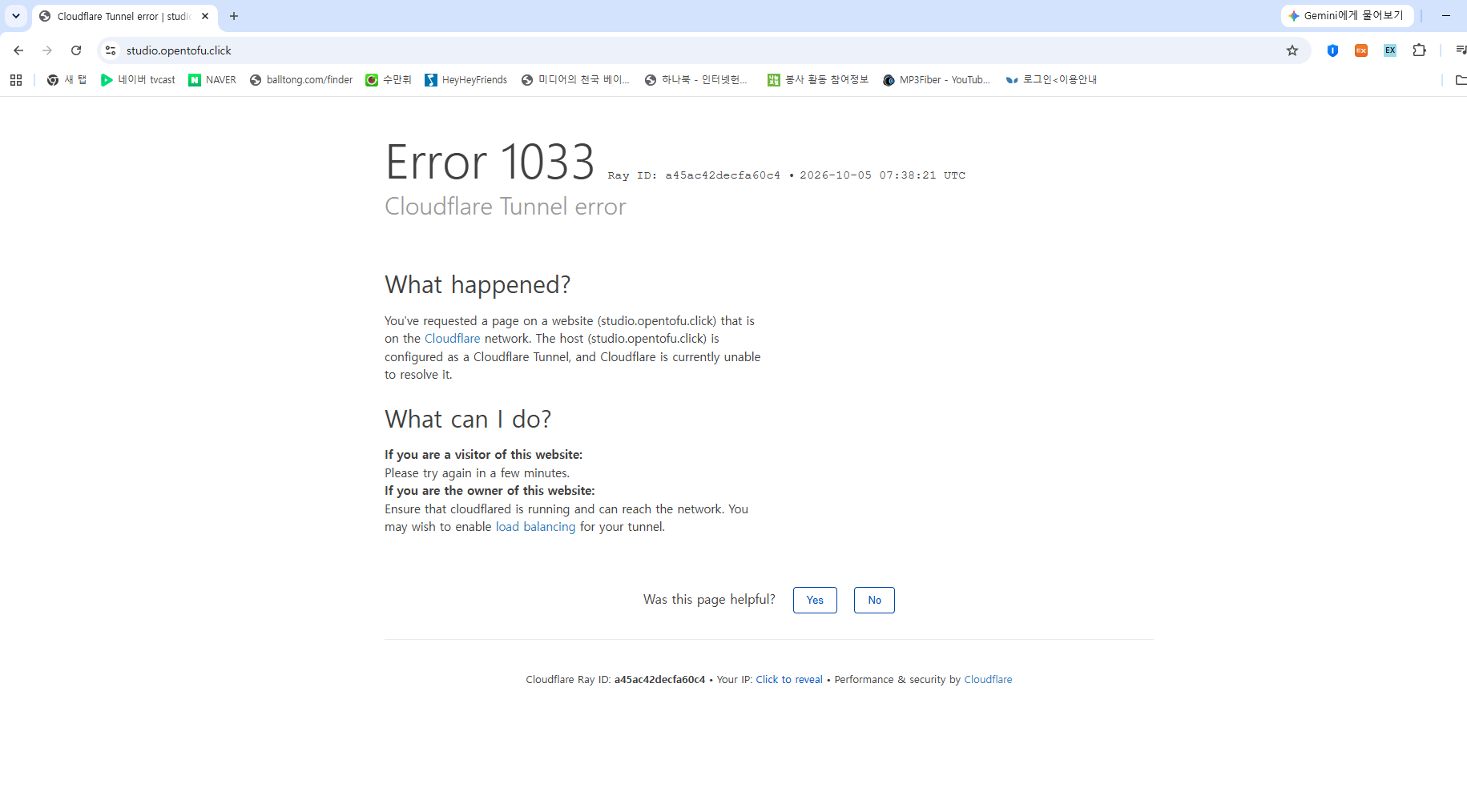This screenshot has width=1467, height=812.
Task: Open the all bookmarks folder icon
Action: [x=1460, y=80]
